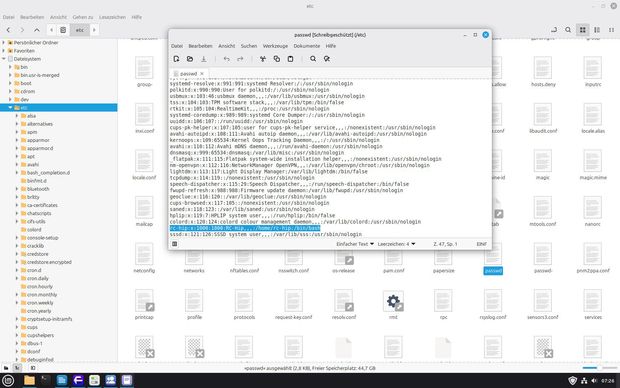Copy the selected text in the editor
Screen dimensions: 620x388
[x=276, y=59]
